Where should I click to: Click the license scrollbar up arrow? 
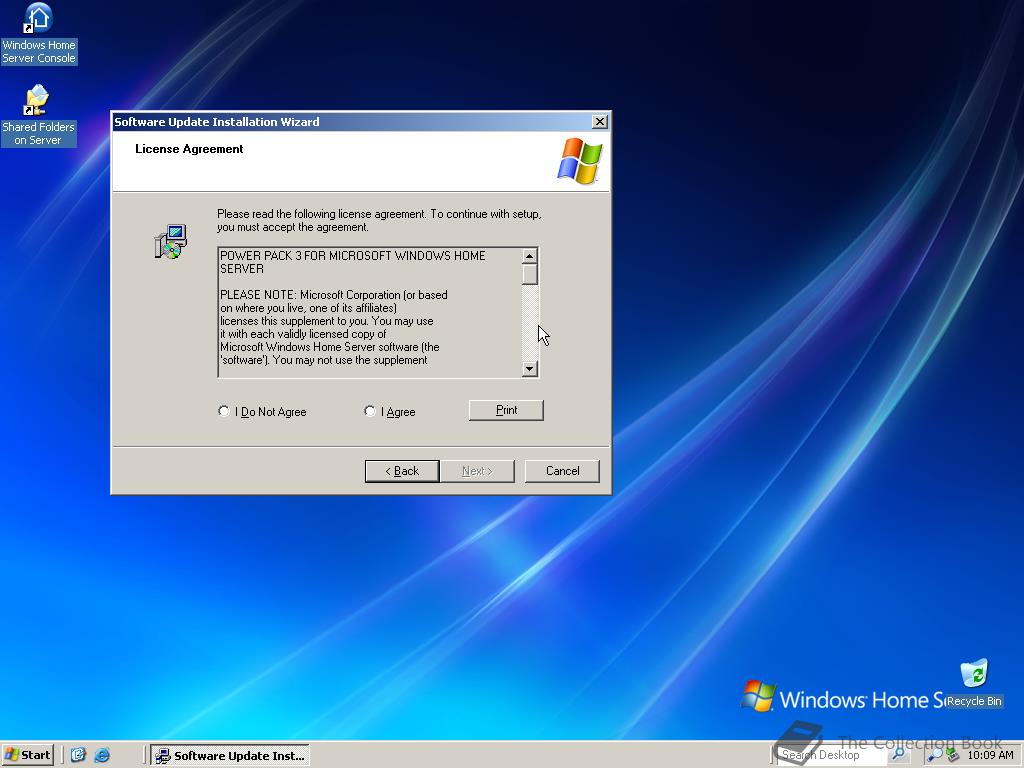[530, 256]
